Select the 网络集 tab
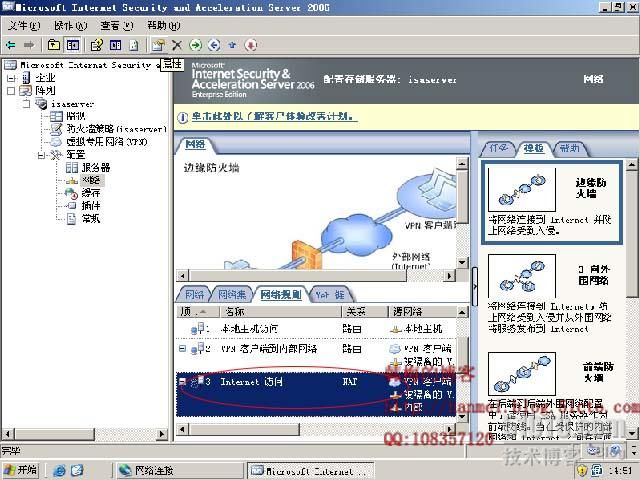640x480 pixels. (x=231, y=294)
